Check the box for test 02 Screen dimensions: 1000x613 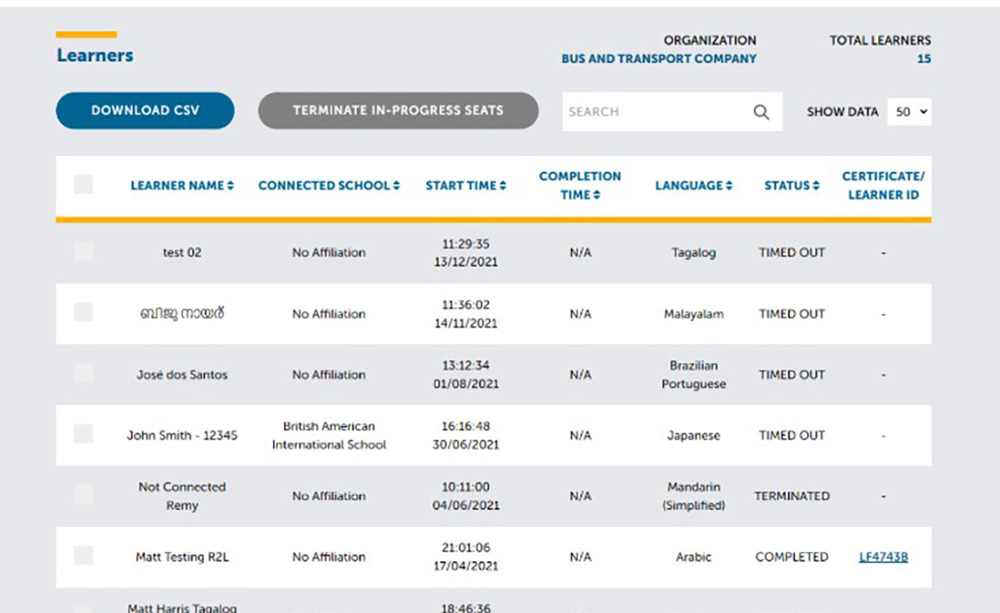[84, 252]
